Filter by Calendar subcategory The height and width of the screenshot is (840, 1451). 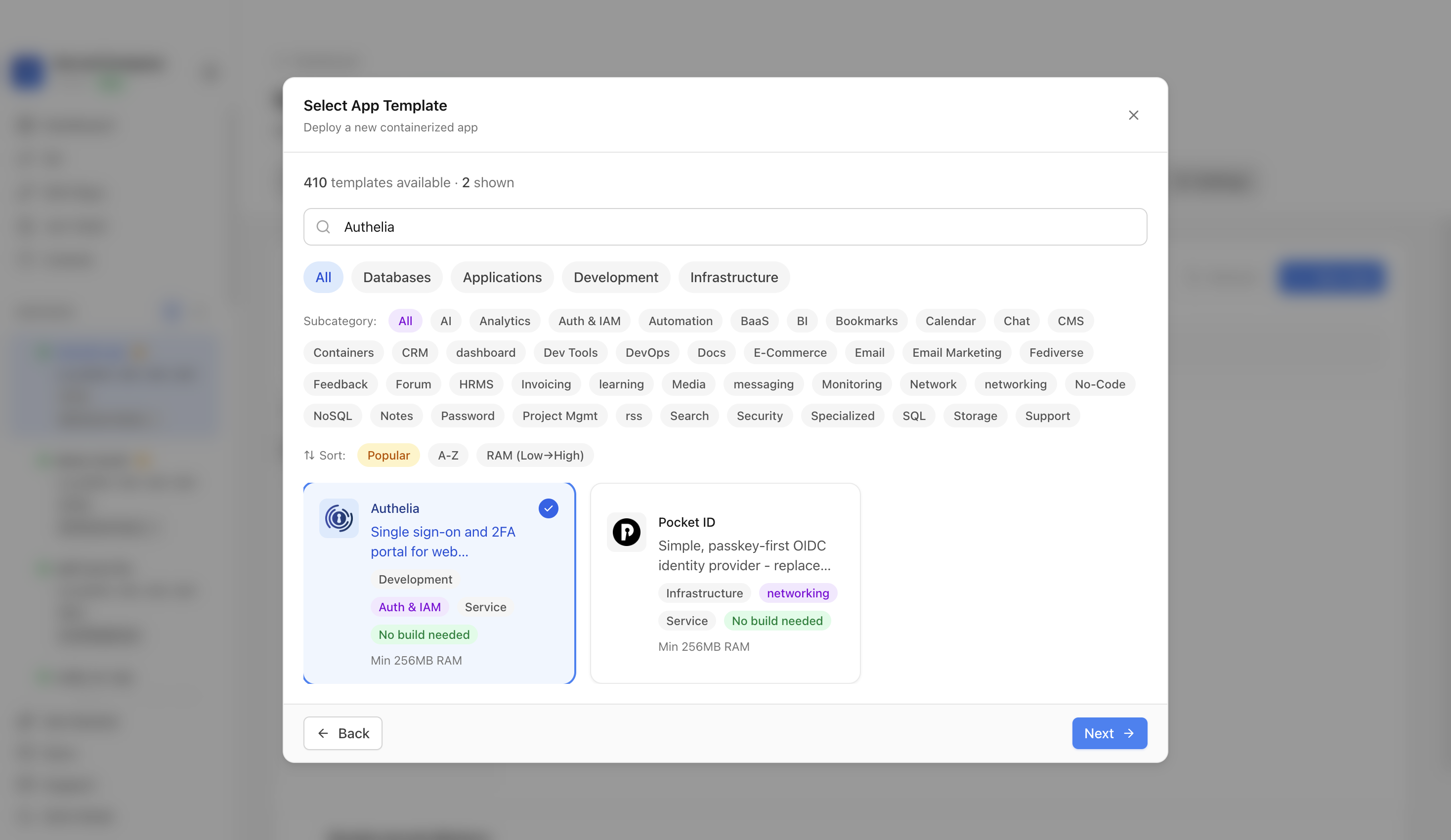(x=950, y=321)
